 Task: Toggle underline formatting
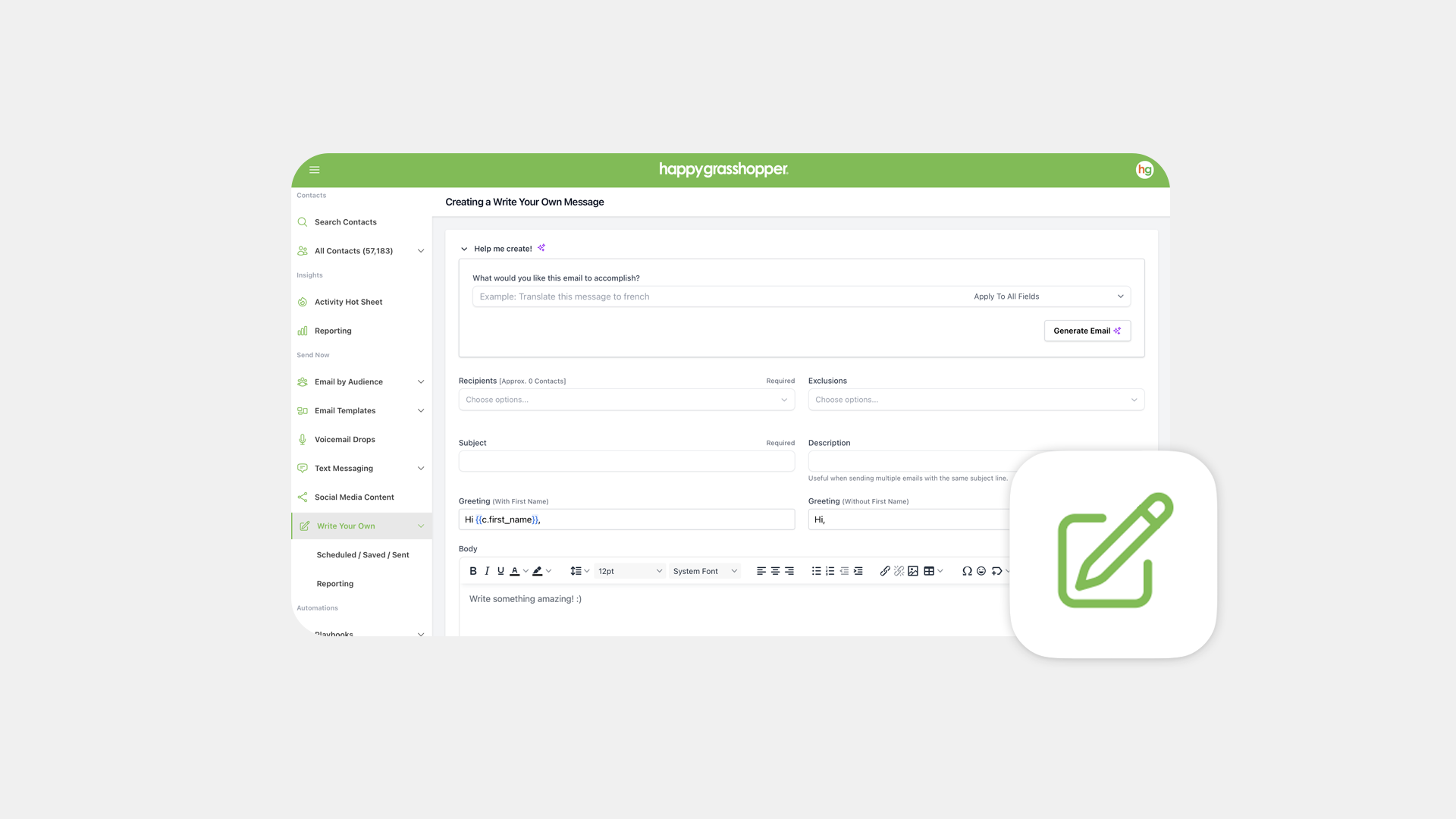(500, 571)
